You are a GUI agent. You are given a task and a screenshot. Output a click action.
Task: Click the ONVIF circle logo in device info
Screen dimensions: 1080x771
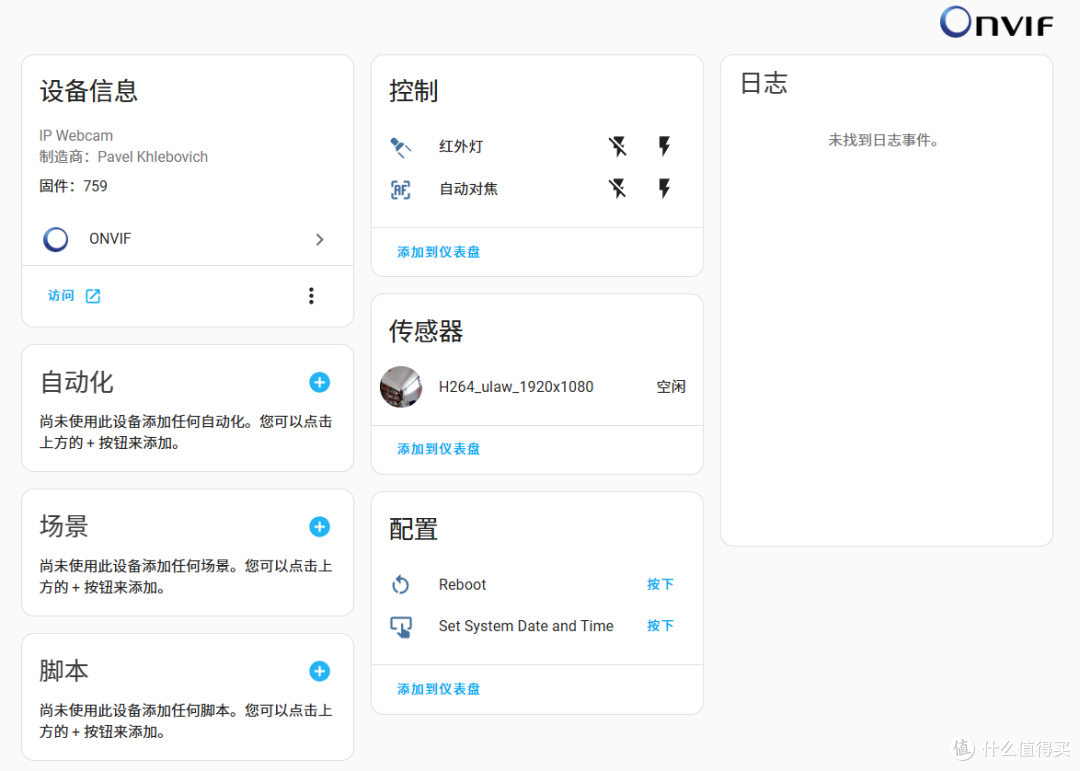coord(56,239)
